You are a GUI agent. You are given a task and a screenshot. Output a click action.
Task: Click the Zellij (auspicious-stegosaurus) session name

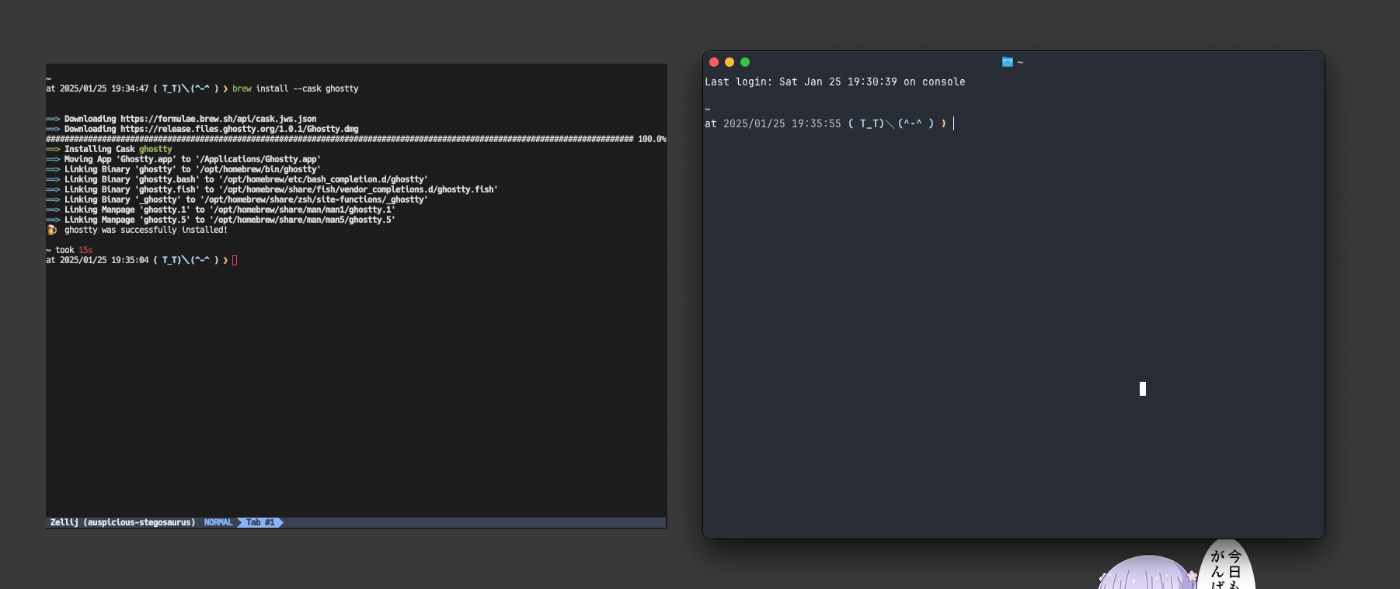[122, 522]
